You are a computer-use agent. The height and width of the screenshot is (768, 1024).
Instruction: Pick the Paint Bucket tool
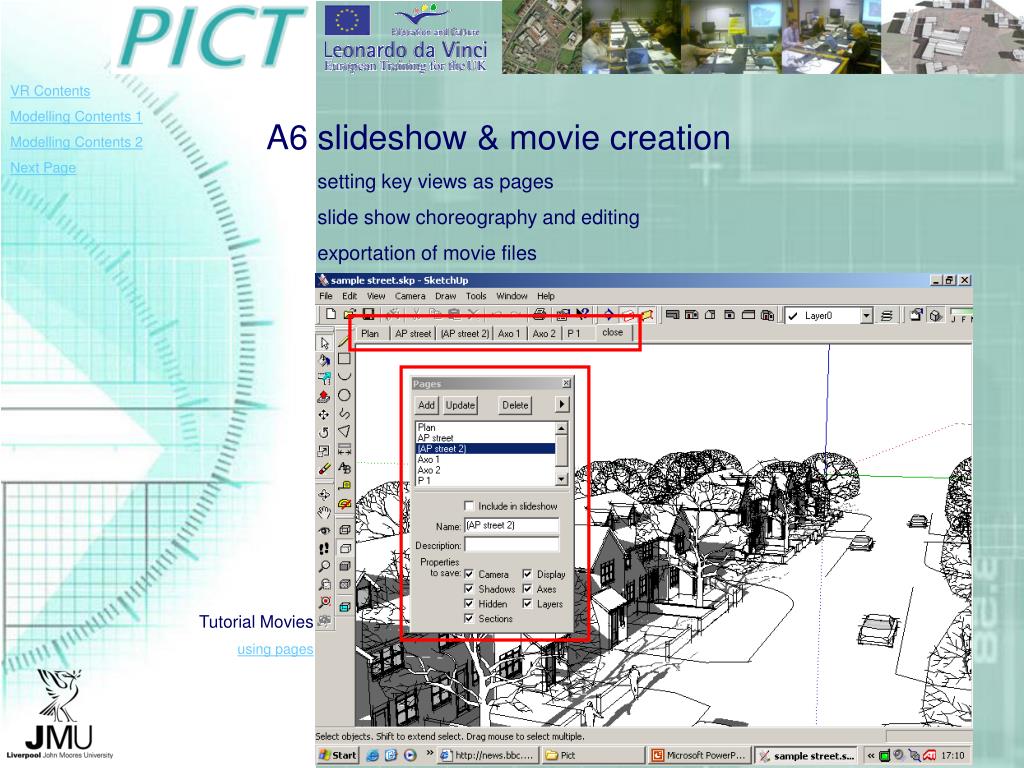325,360
